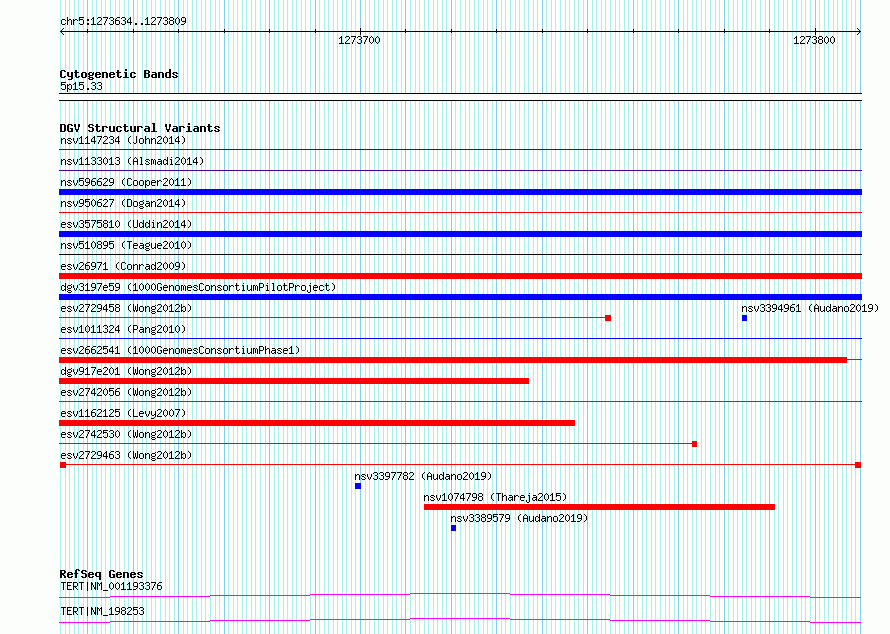
Task: Open variant nsv3397782 (Audano2019)
Action: coord(423,476)
